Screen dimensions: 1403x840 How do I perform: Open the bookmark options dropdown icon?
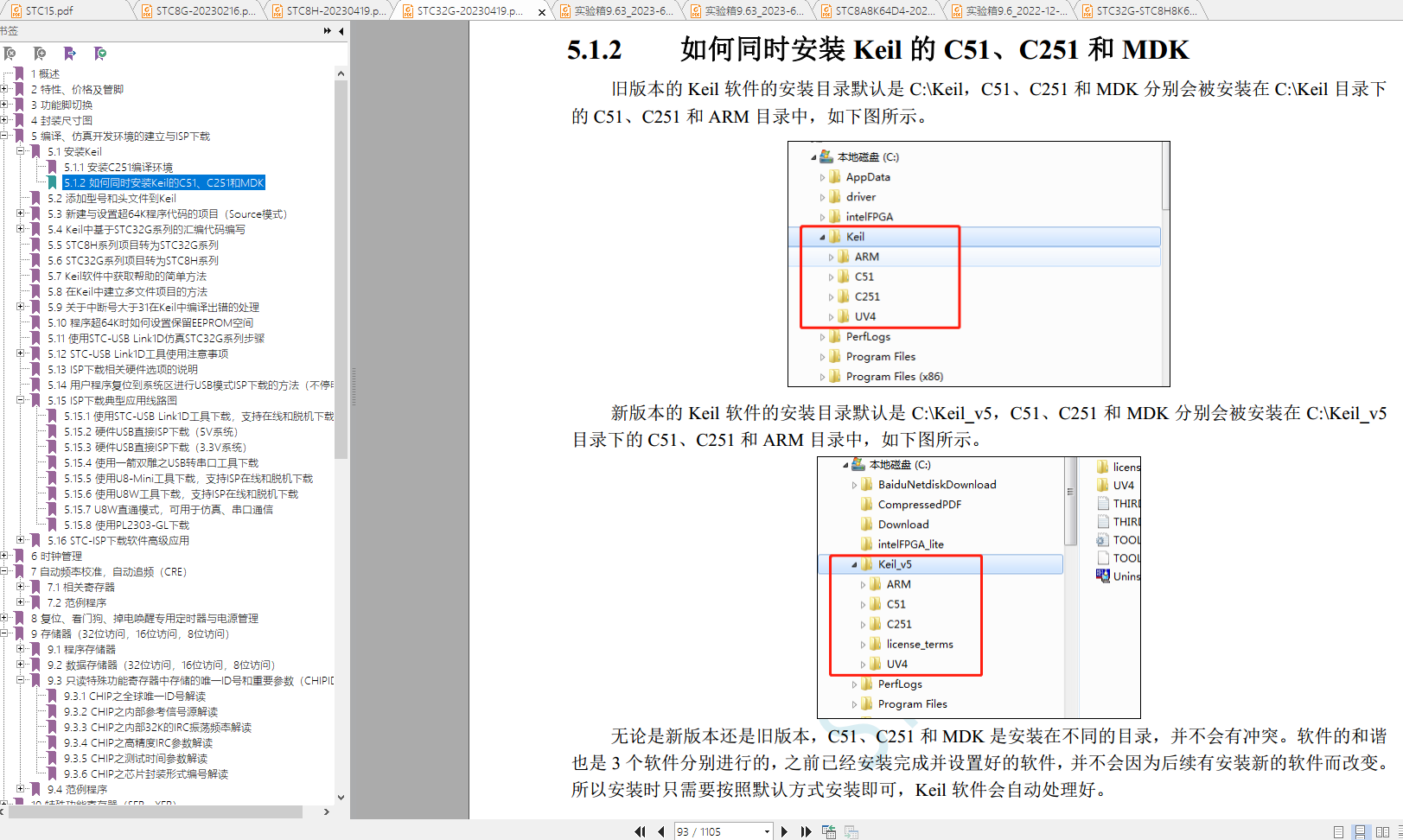tap(100, 54)
